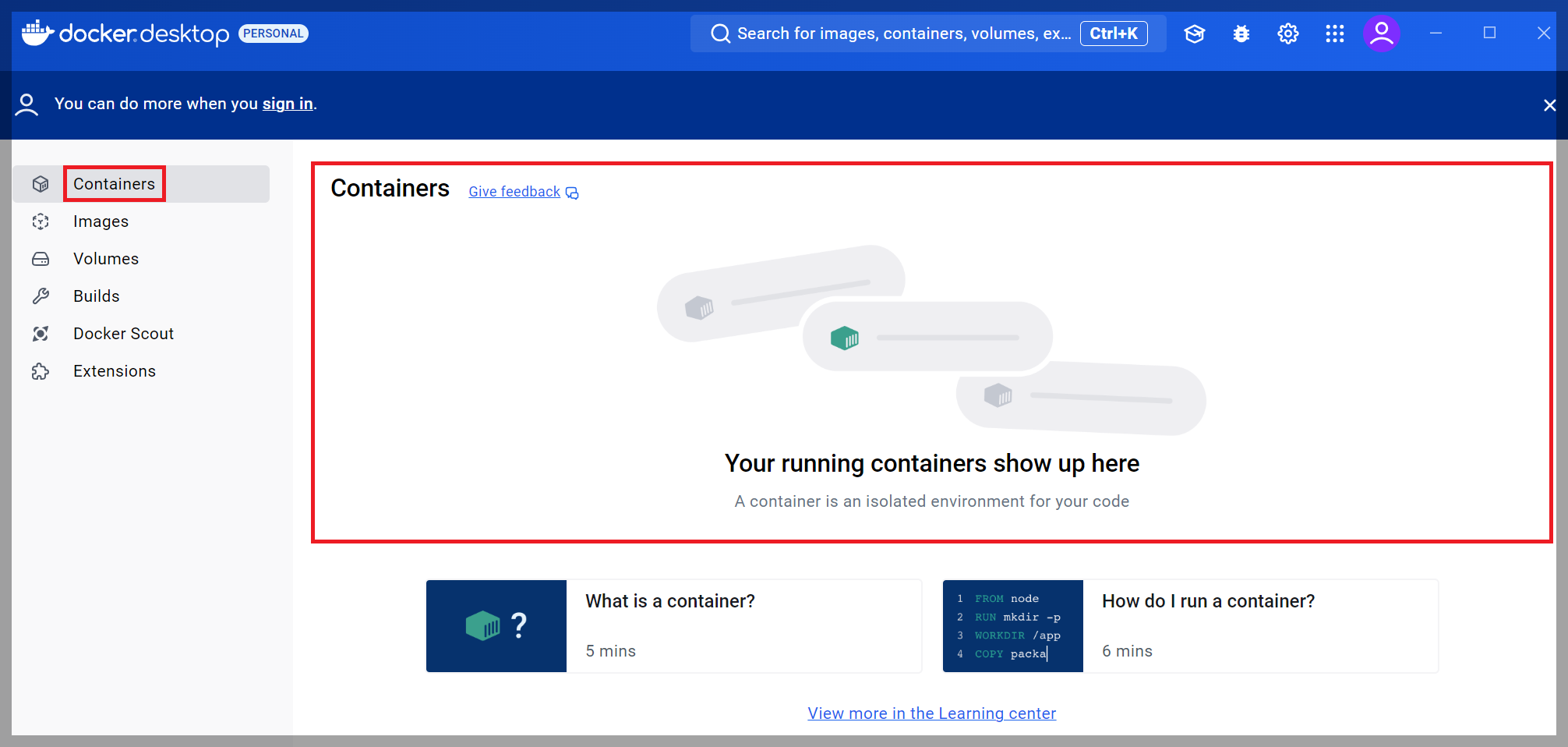The height and width of the screenshot is (747, 1568).
Task: Click the Volumes drive icon in sidebar
Action: pos(41,259)
